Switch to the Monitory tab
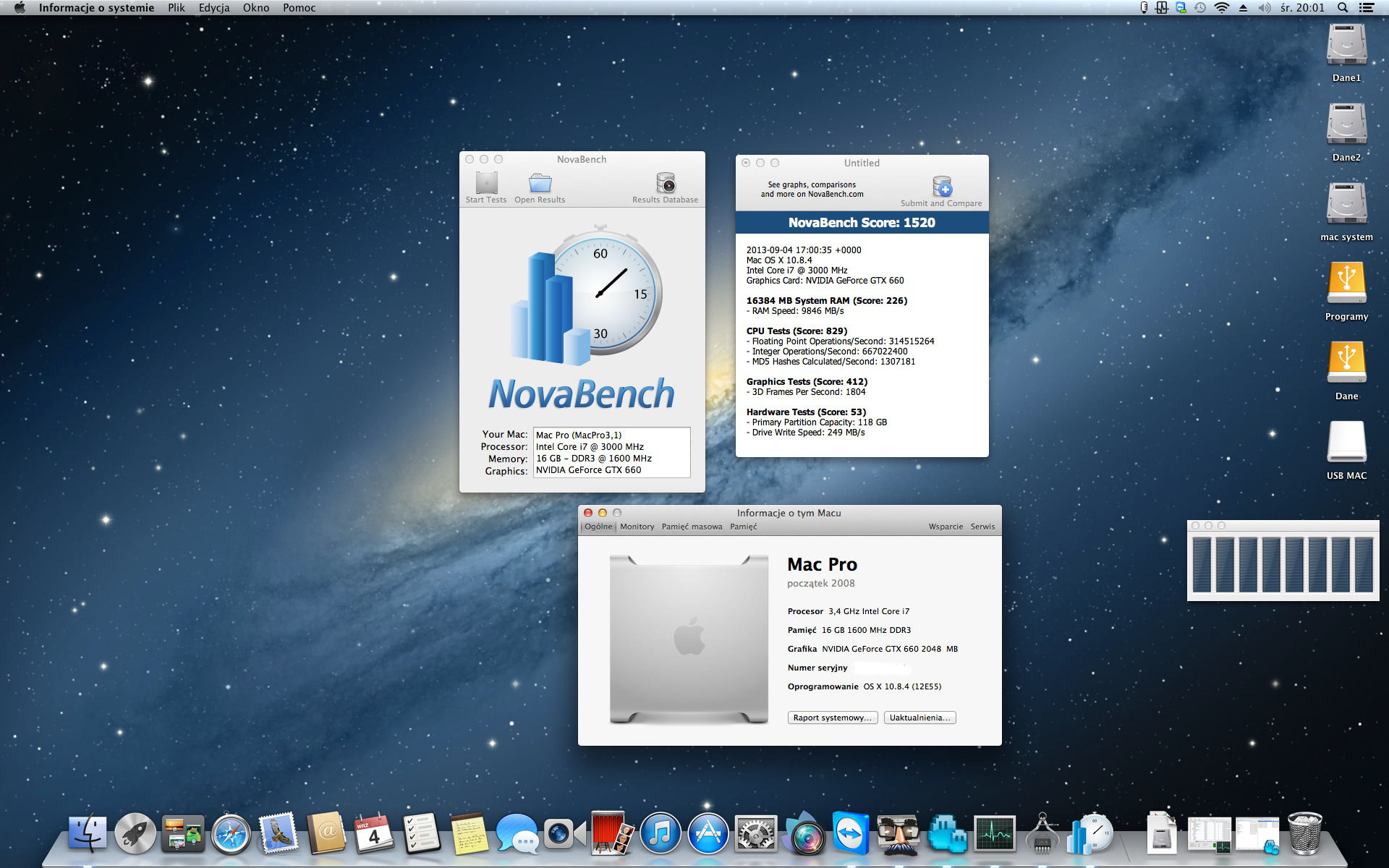This screenshot has height=868, width=1389. coord(637,527)
